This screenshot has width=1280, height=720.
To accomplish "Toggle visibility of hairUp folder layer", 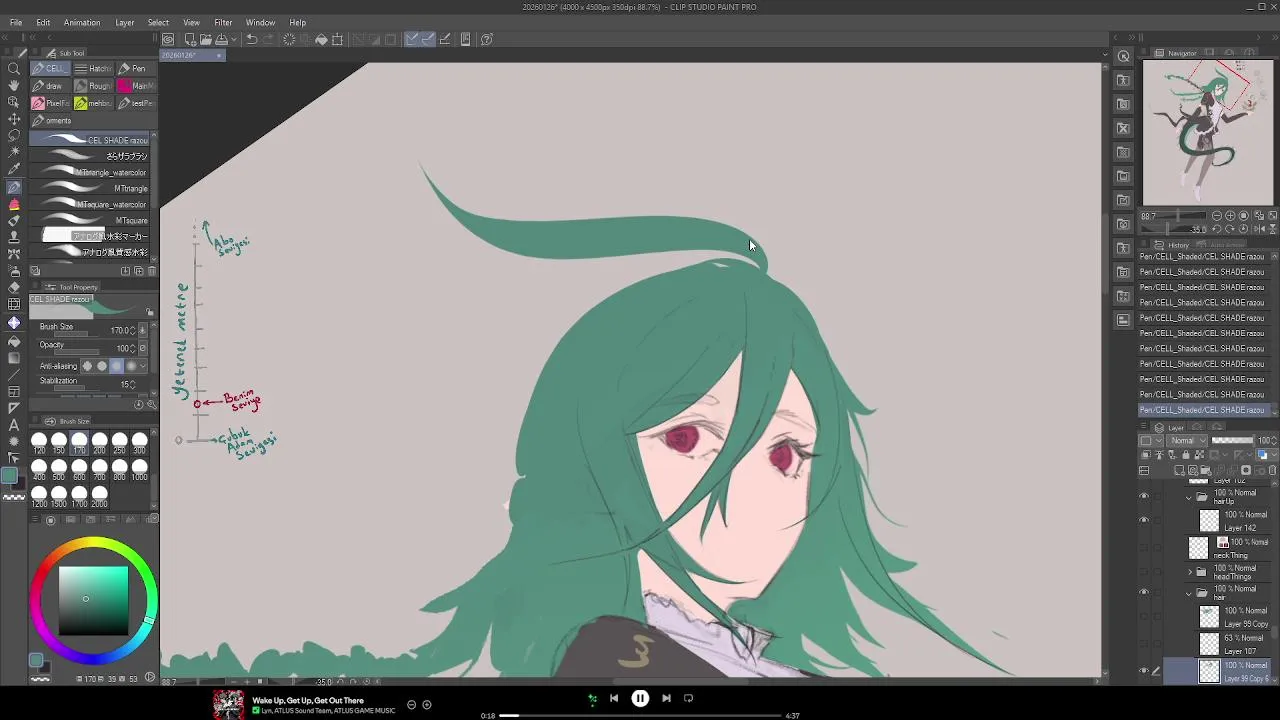I will tap(1144, 497).
